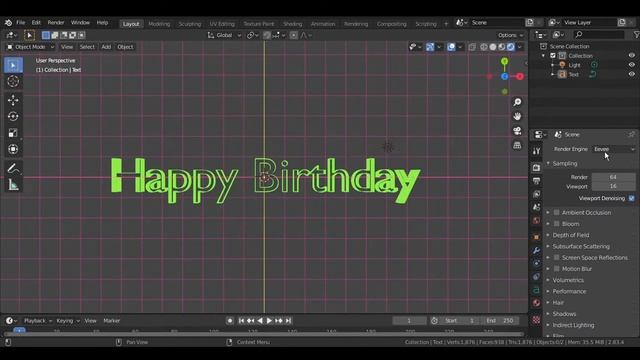Switch to the Modeling workspace tab

point(159,24)
